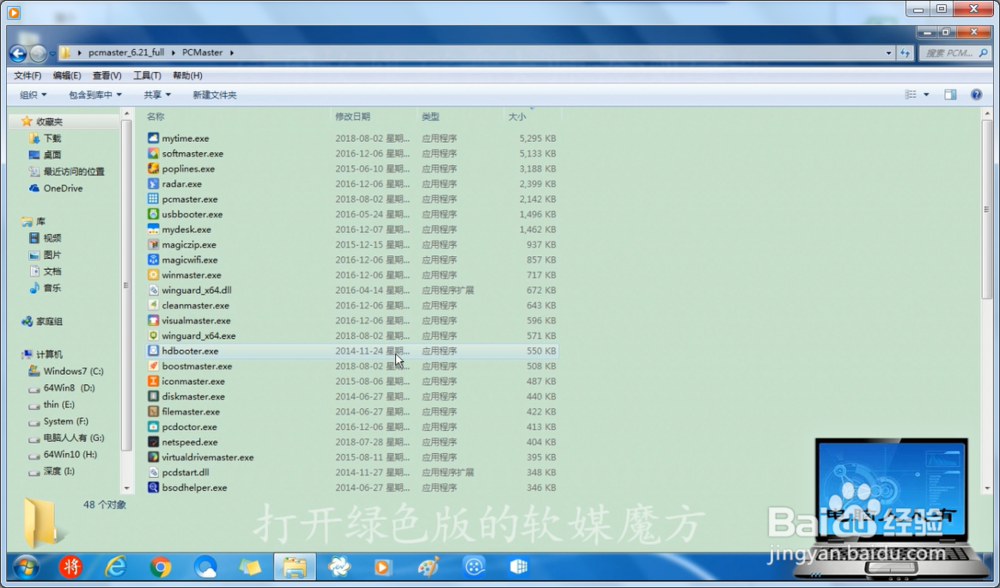Select 图片 library
The width and height of the screenshot is (1000, 588).
52,254
